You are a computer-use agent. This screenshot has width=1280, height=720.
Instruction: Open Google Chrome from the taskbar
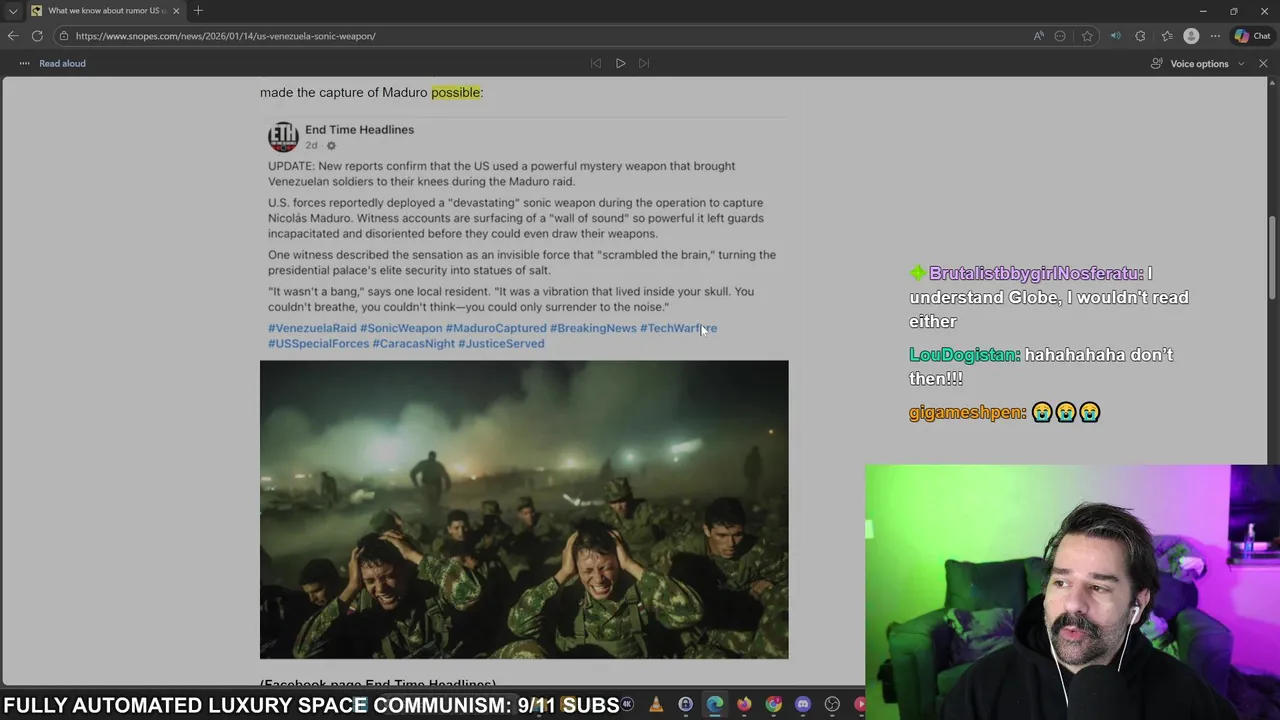(x=773, y=705)
